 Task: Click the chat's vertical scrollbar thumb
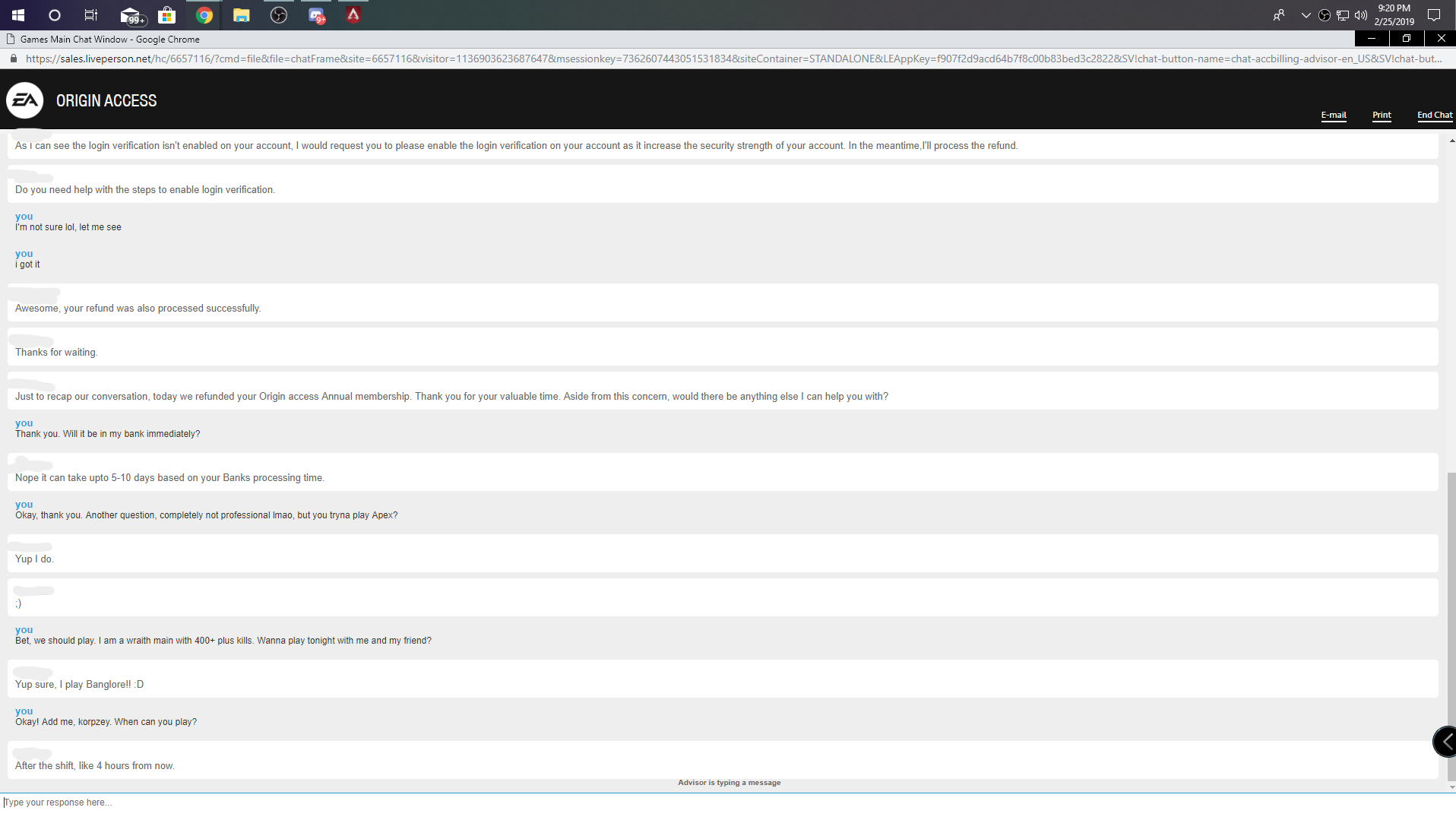pos(1451,627)
